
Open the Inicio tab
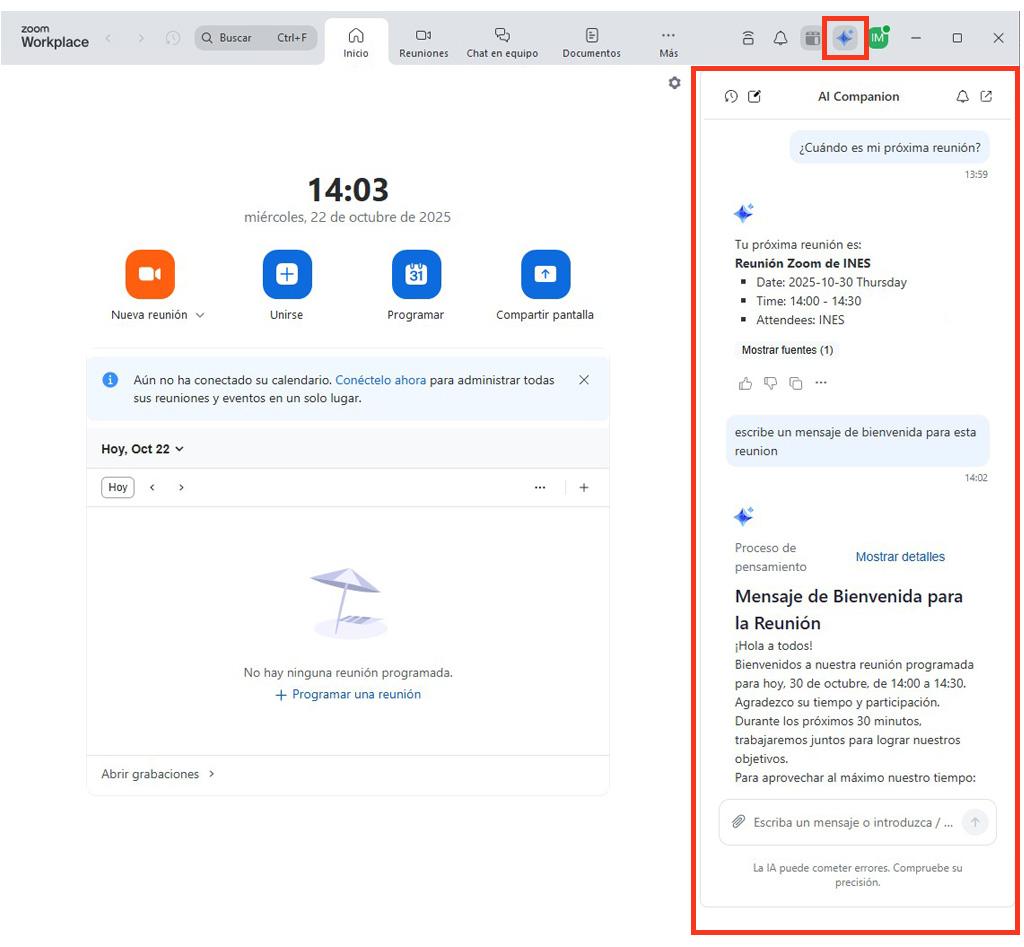pyautogui.click(x=356, y=42)
